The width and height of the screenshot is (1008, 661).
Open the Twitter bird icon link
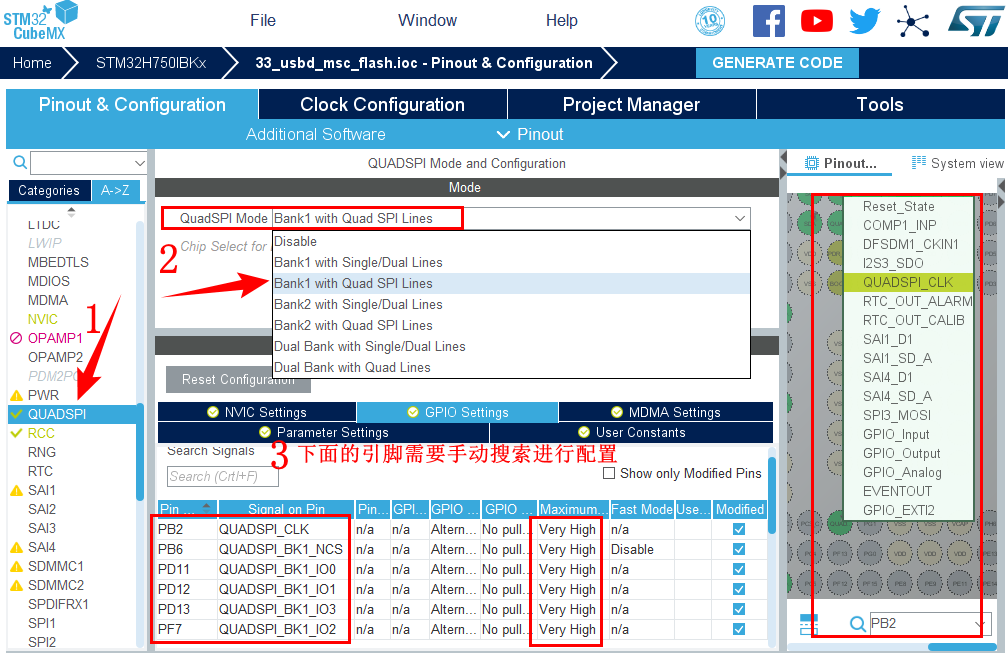864,21
